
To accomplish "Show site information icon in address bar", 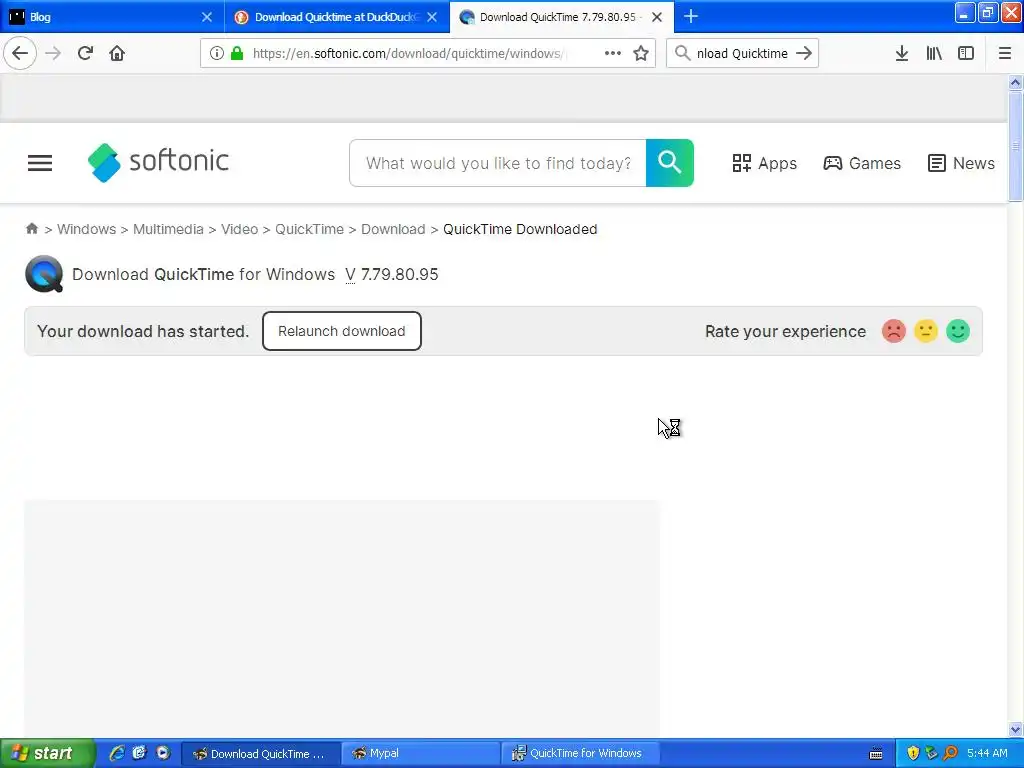I will pos(217,54).
